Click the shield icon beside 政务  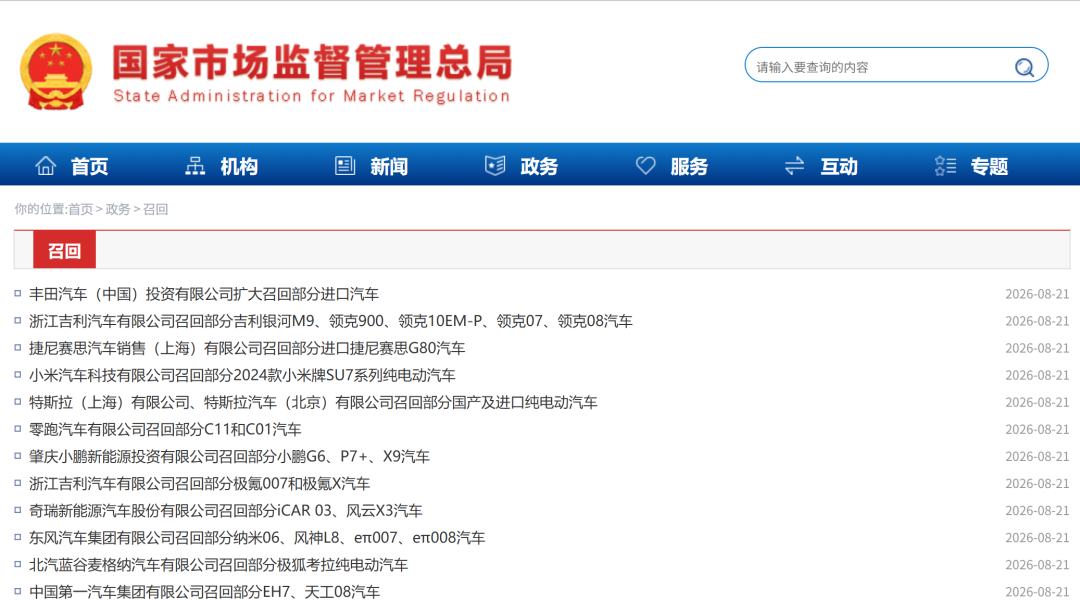pyautogui.click(x=495, y=165)
